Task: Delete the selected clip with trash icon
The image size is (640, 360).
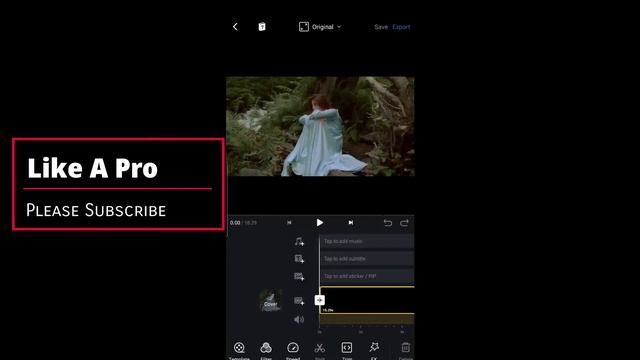Action: [x=406, y=350]
